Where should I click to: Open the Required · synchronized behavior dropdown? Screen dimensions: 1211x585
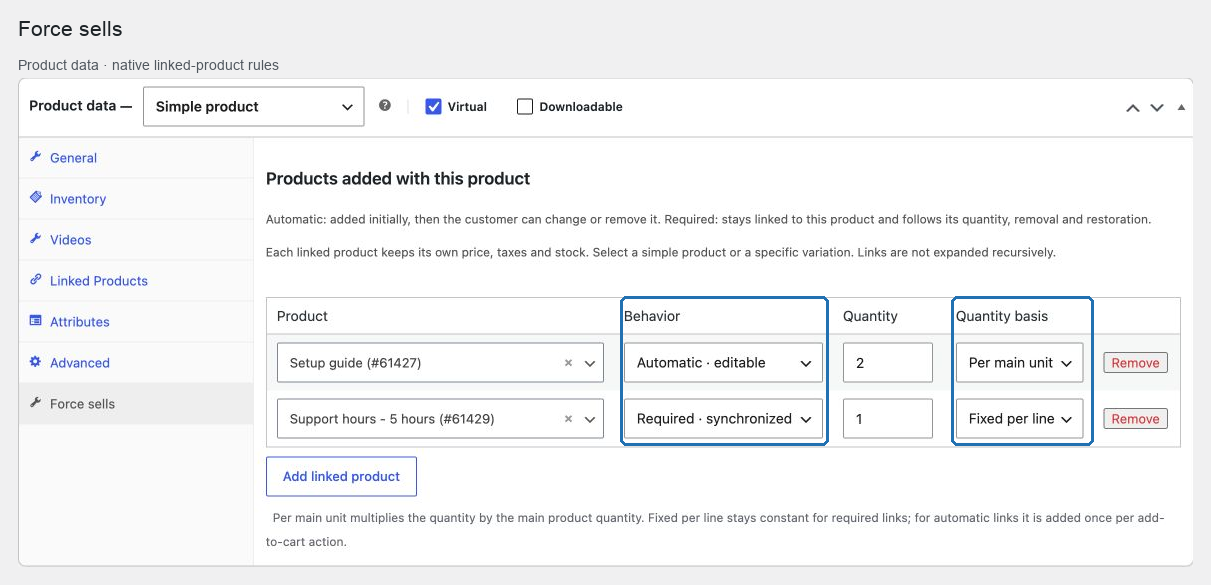tap(724, 419)
